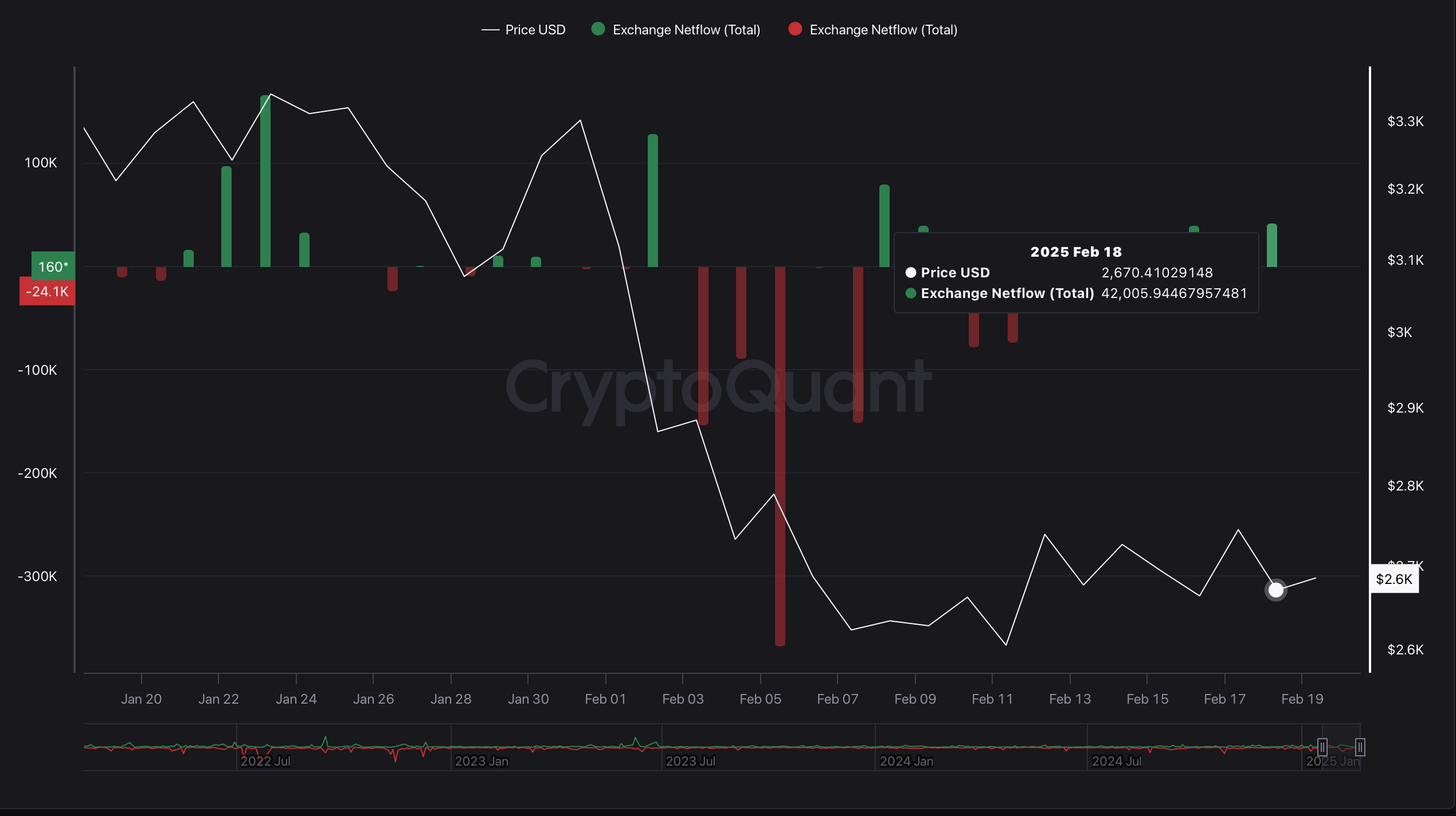Click the green 160* axis badge
1456x816 pixels.
[x=53, y=266]
